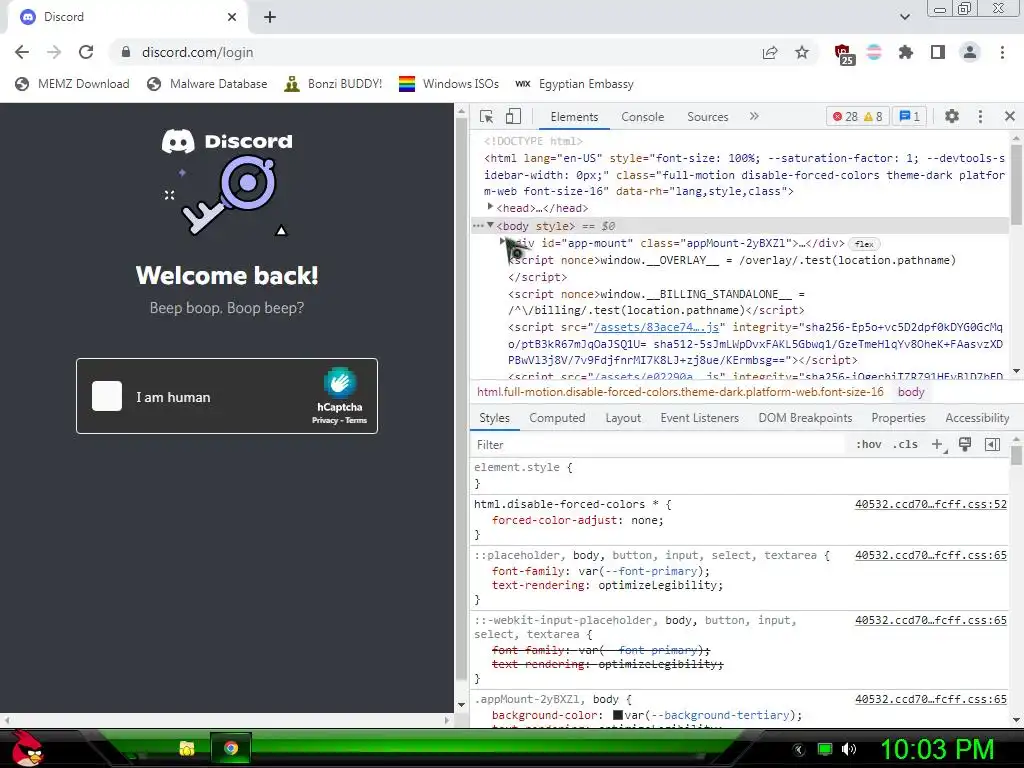
Task: Focus the styles Filter field
Action: 660,445
